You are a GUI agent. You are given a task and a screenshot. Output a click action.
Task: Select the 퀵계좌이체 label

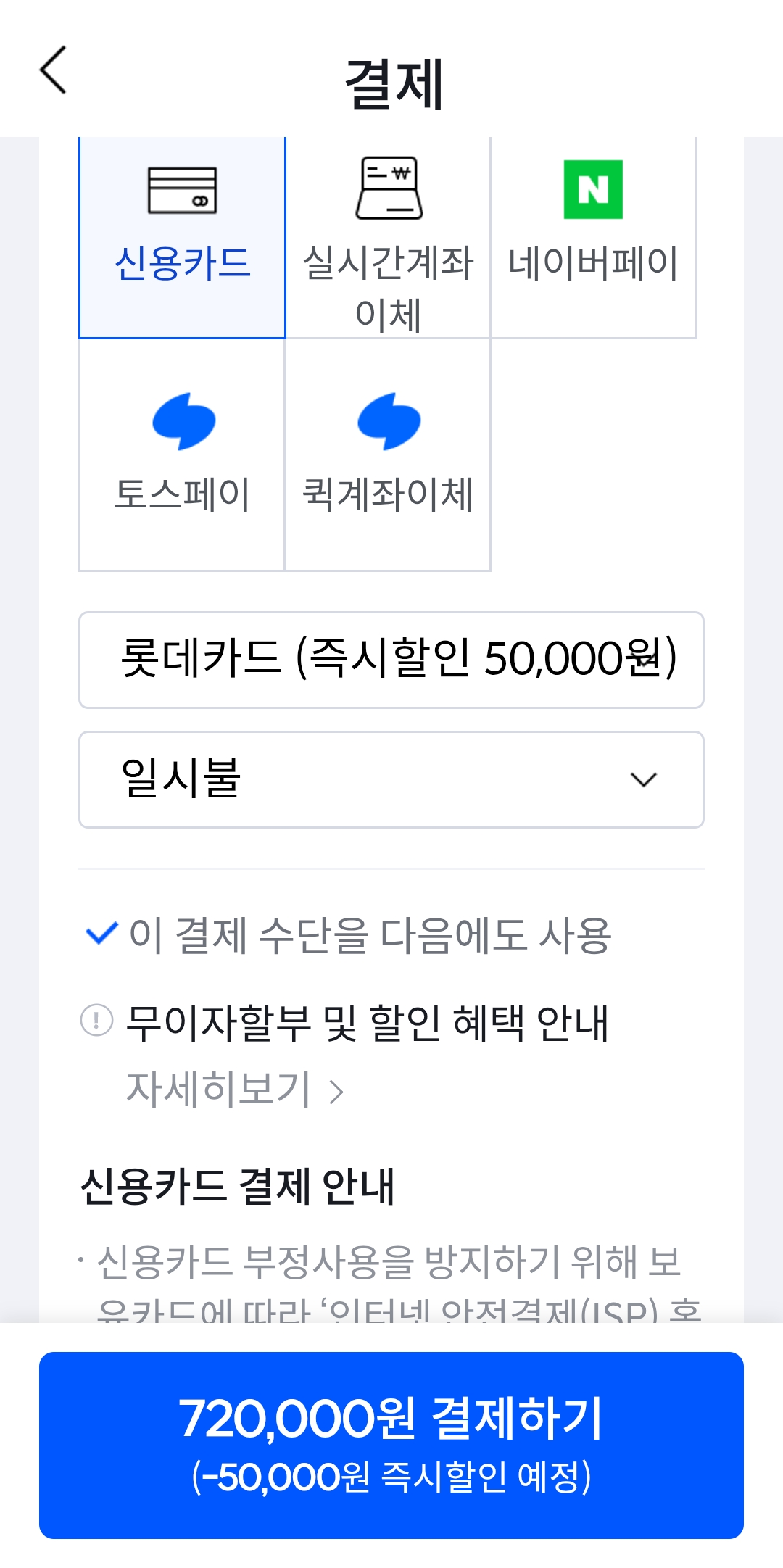(x=388, y=495)
